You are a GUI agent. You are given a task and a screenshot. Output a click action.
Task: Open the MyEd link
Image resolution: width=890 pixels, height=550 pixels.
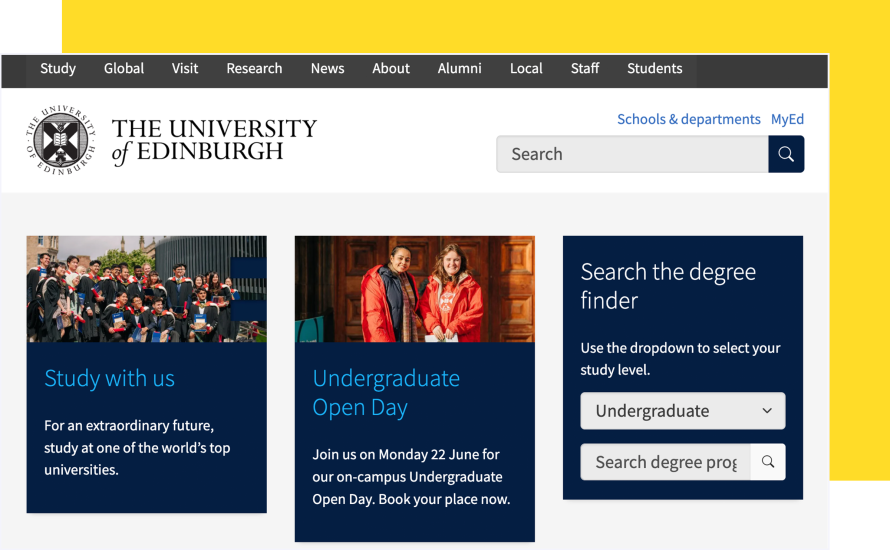point(787,119)
